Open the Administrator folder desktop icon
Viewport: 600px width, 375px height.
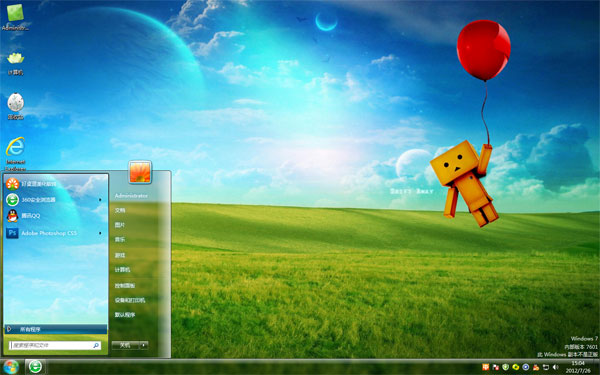(x=15, y=17)
